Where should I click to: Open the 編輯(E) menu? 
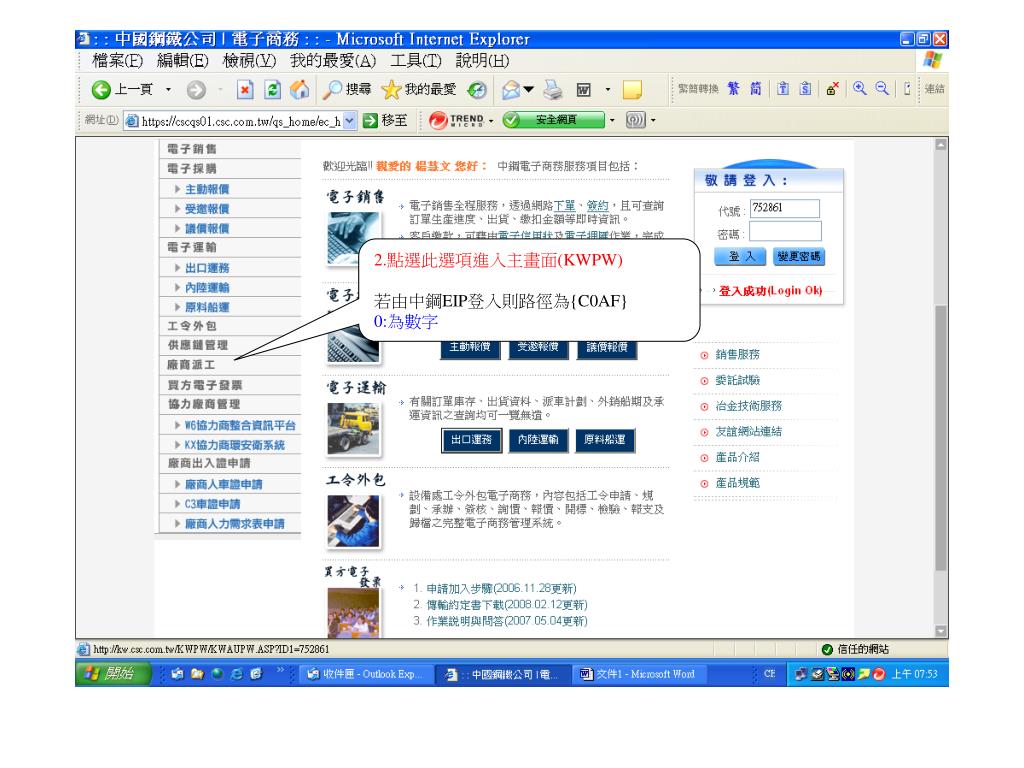pos(183,61)
